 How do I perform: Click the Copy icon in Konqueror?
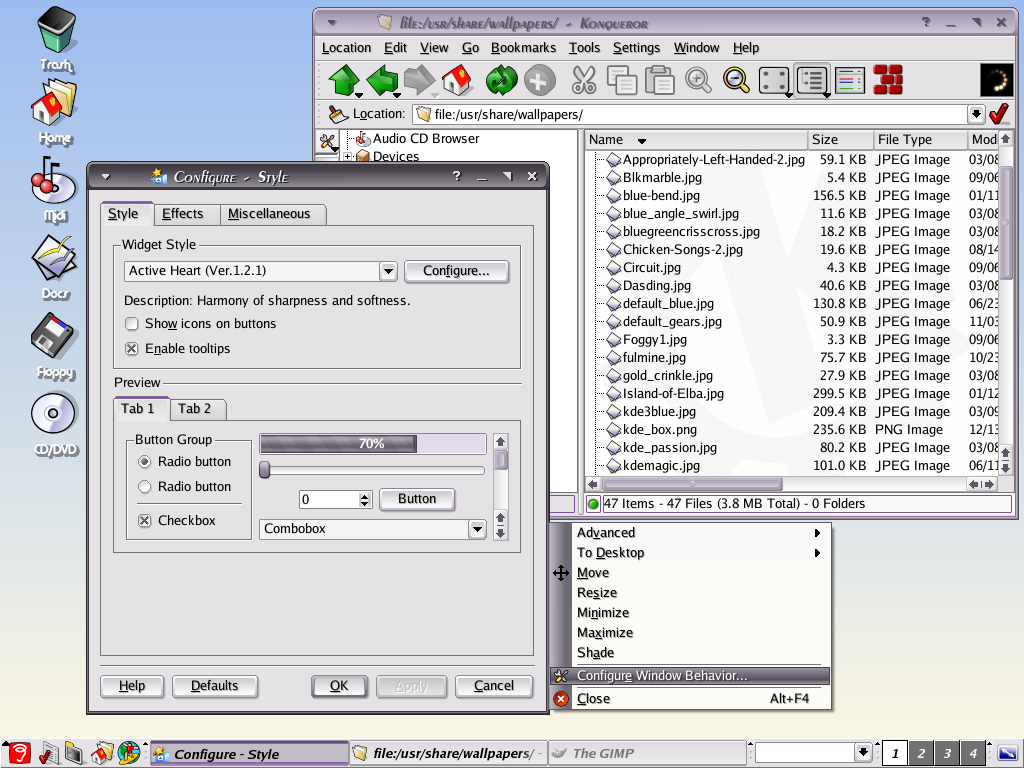pos(622,80)
